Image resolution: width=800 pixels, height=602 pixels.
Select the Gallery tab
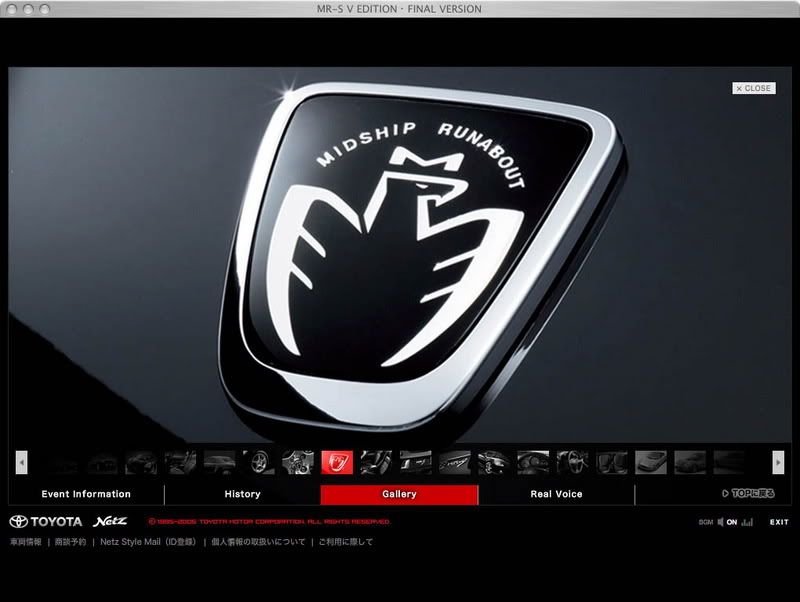399,494
